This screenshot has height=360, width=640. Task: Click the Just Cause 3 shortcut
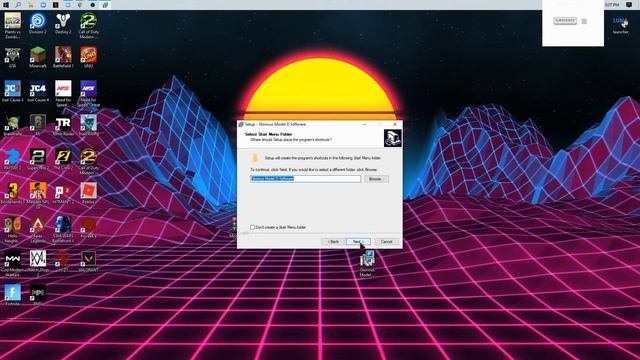(x=12, y=91)
